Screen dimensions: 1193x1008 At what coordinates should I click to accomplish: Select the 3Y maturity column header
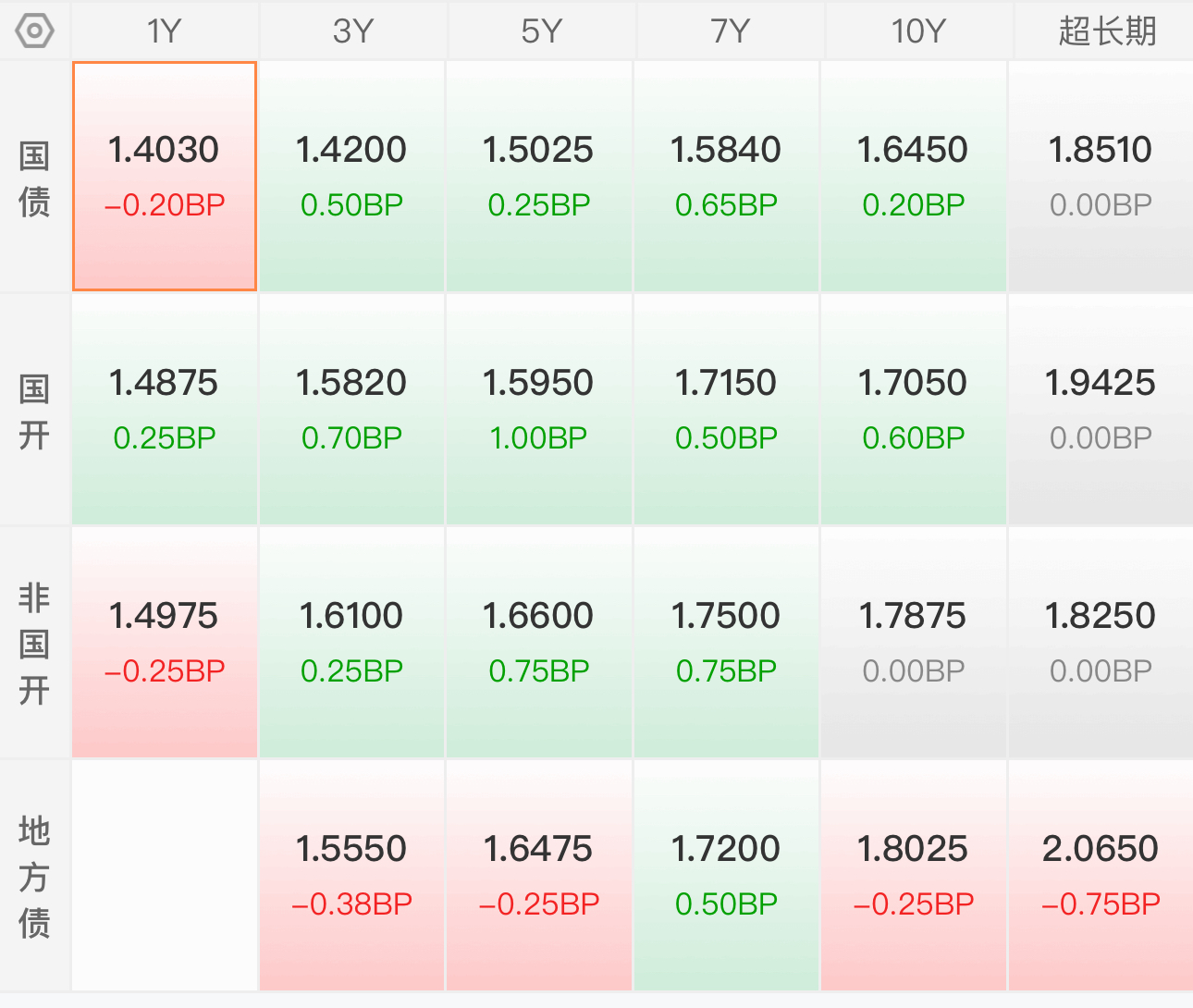click(x=353, y=31)
